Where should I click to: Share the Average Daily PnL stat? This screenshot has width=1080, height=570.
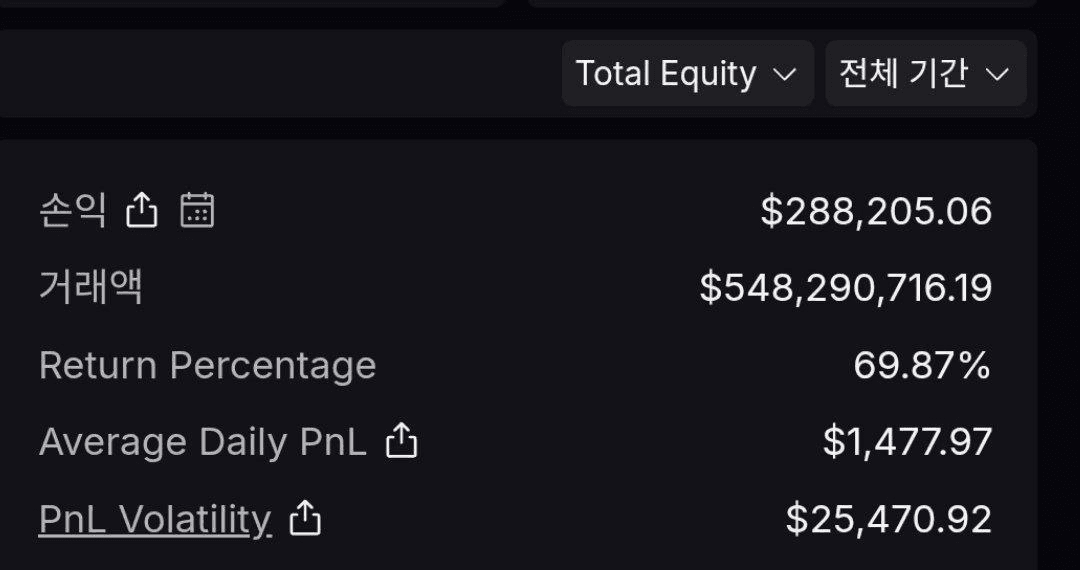click(x=402, y=441)
